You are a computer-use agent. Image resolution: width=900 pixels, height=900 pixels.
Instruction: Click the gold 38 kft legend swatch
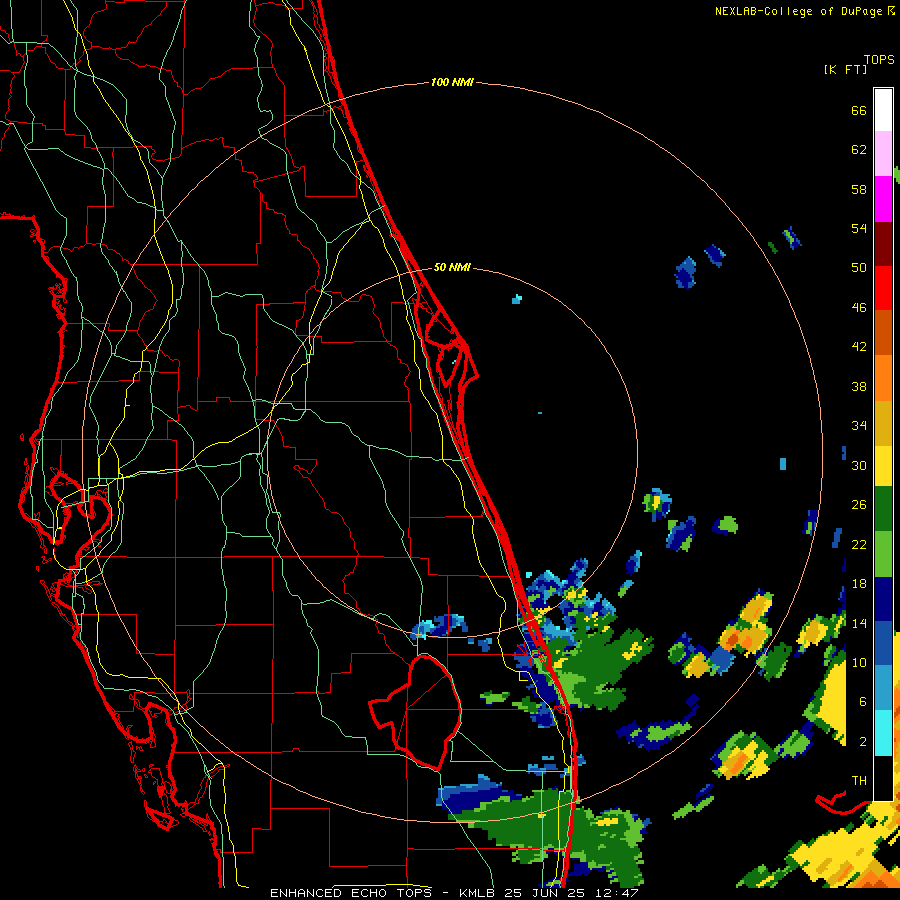click(x=883, y=423)
